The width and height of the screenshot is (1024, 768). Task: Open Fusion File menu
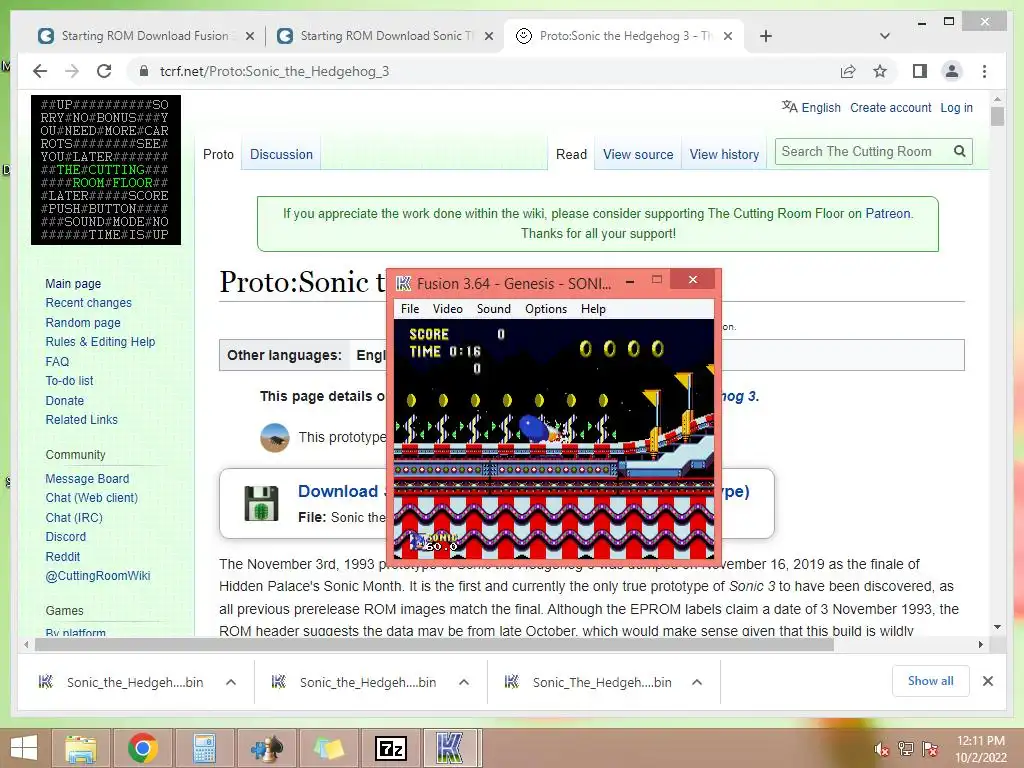coord(410,309)
